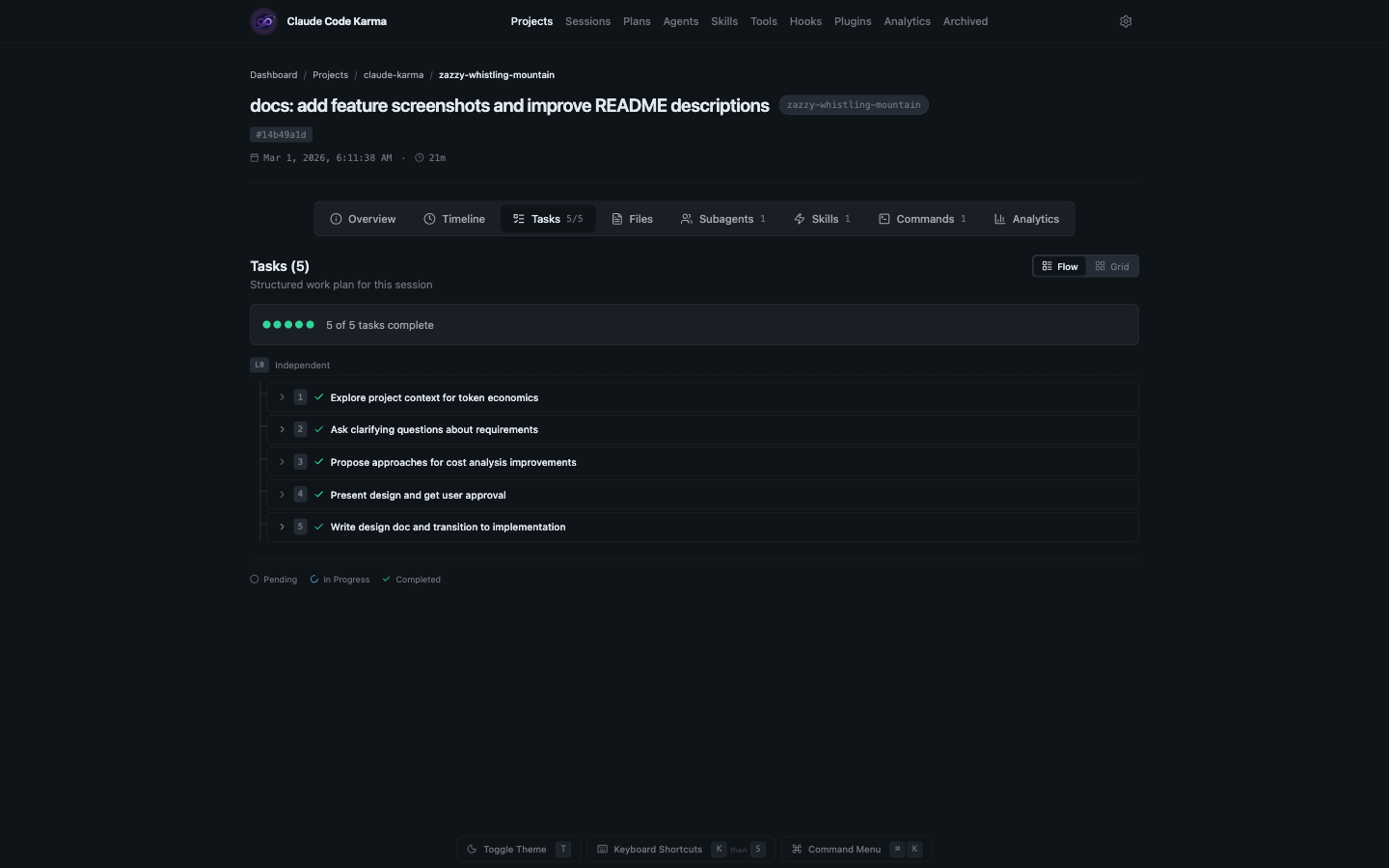Click the Command Menu command icon
The width and height of the screenshot is (1389, 868).
tap(797, 850)
